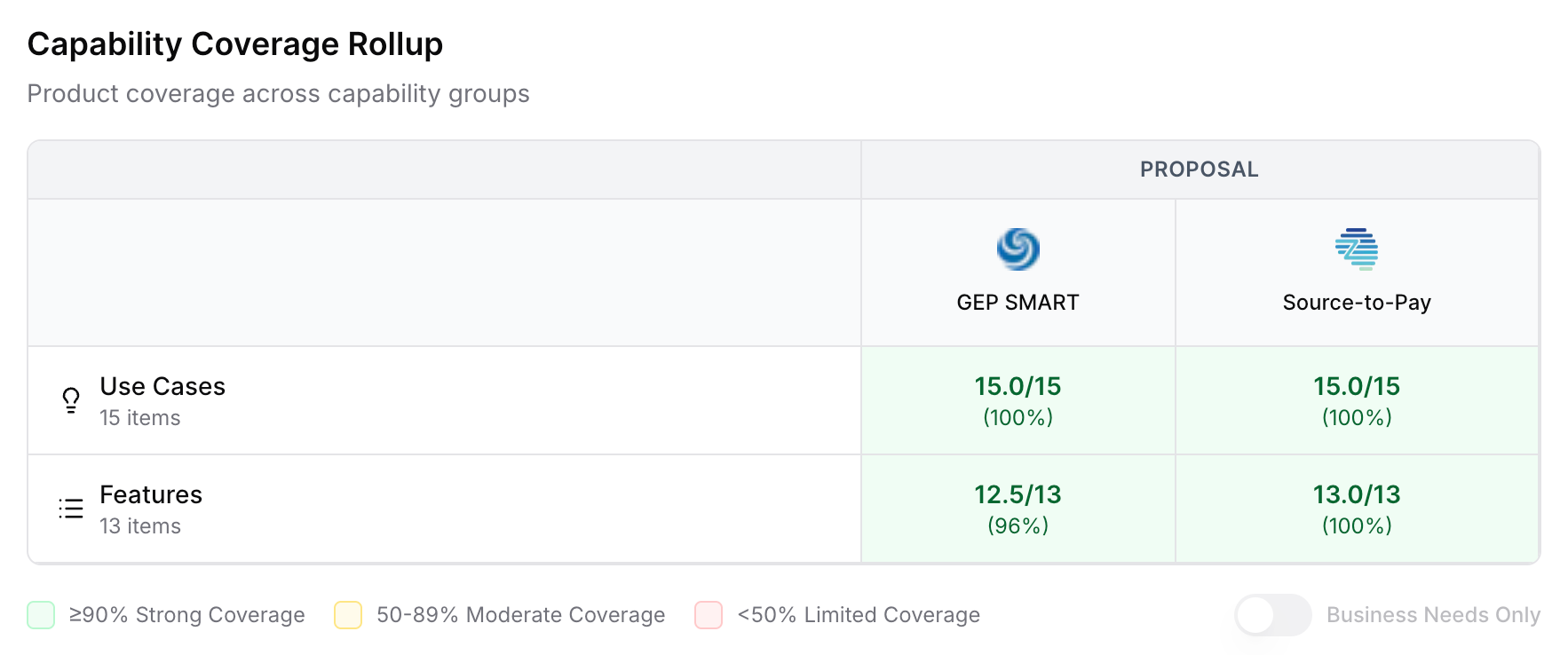Toggle the Business Needs Only switch
The width and height of the screenshot is (1568, 655).
[x=1272, y=615]
